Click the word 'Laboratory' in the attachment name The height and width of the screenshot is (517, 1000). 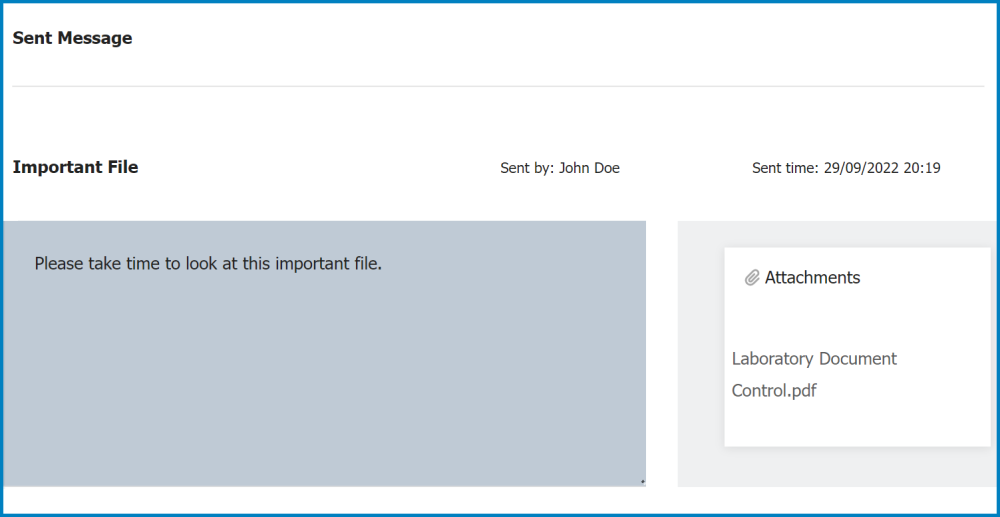(772, 359)
